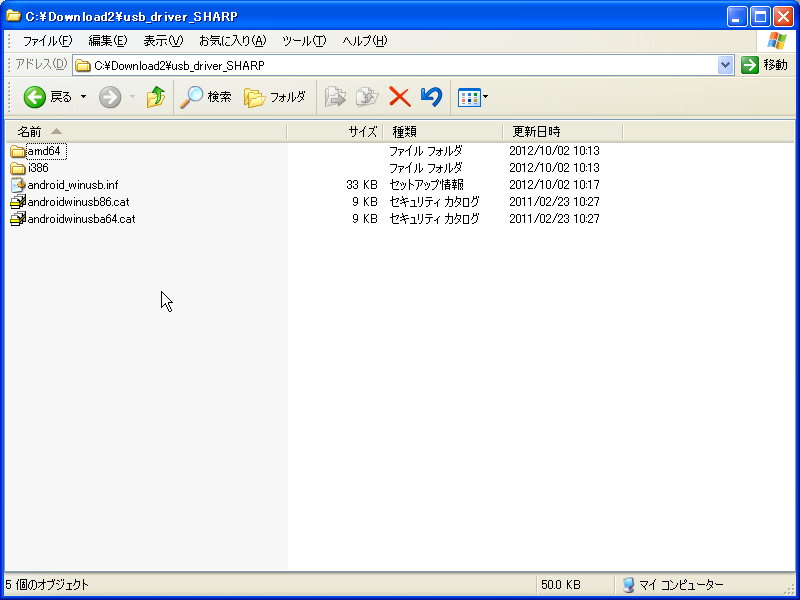Viewport: 800px width, 600px height.
Task: Select the android_winusb.inf file icon
Action: pyautogui.click(x=18, y=185)
